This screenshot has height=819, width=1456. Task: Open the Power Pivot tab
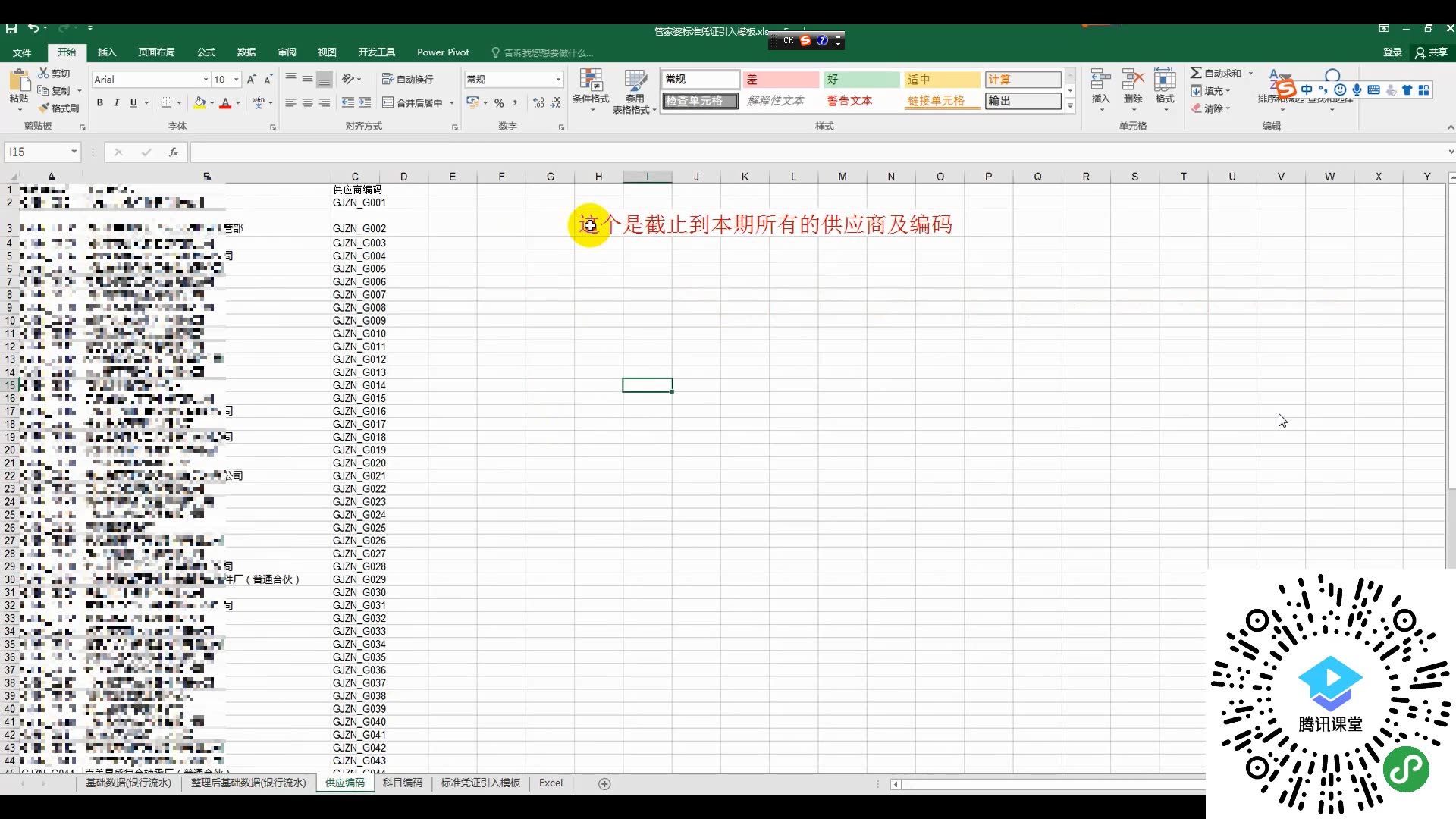443,52
